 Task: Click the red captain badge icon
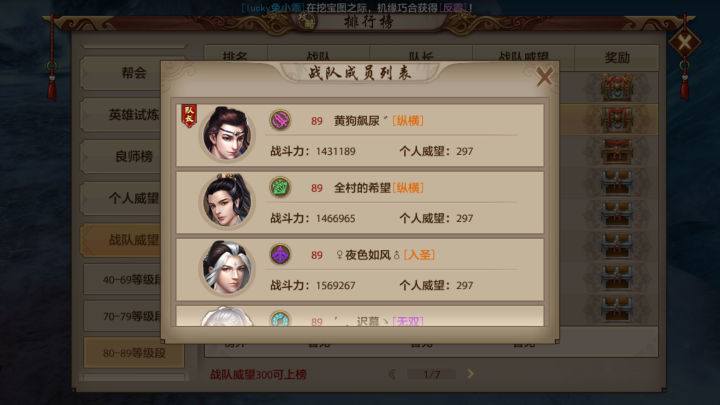(x=189, y=115)
